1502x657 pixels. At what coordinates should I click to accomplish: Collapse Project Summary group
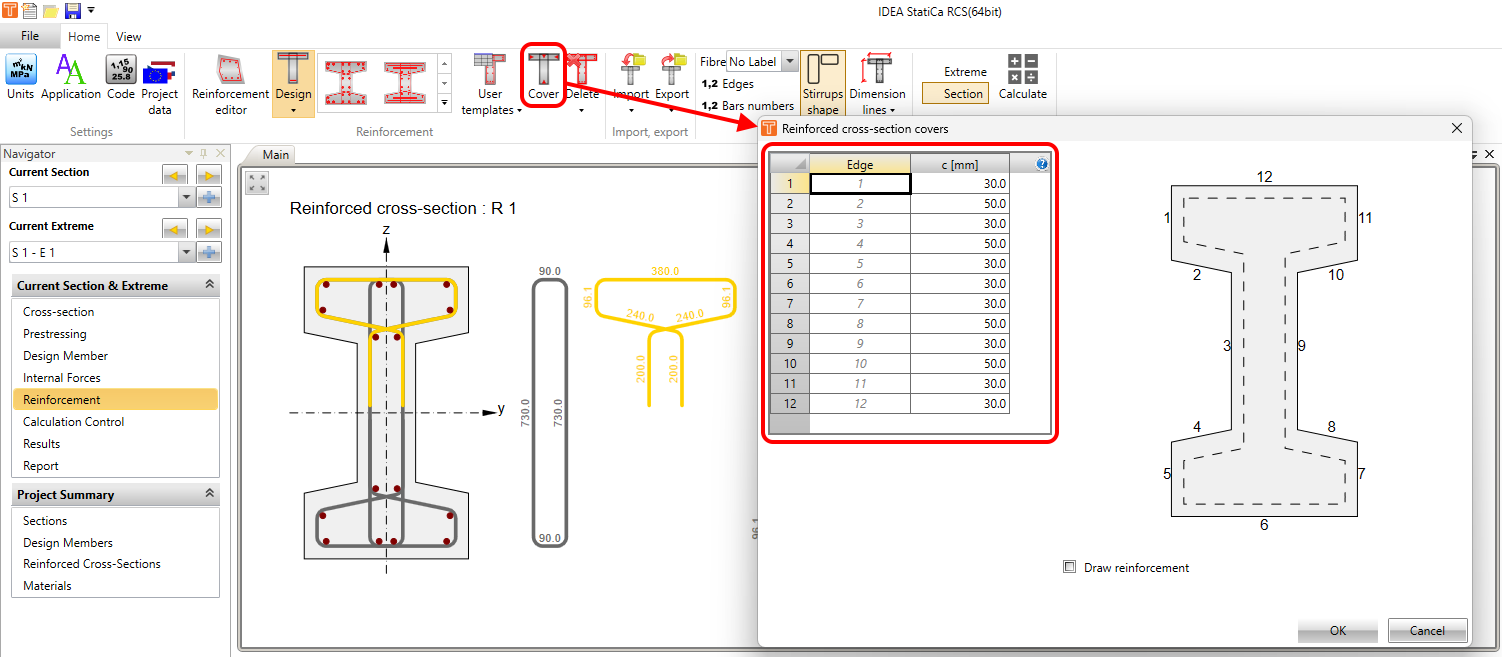pyautogui.click(x=209, y=494)
